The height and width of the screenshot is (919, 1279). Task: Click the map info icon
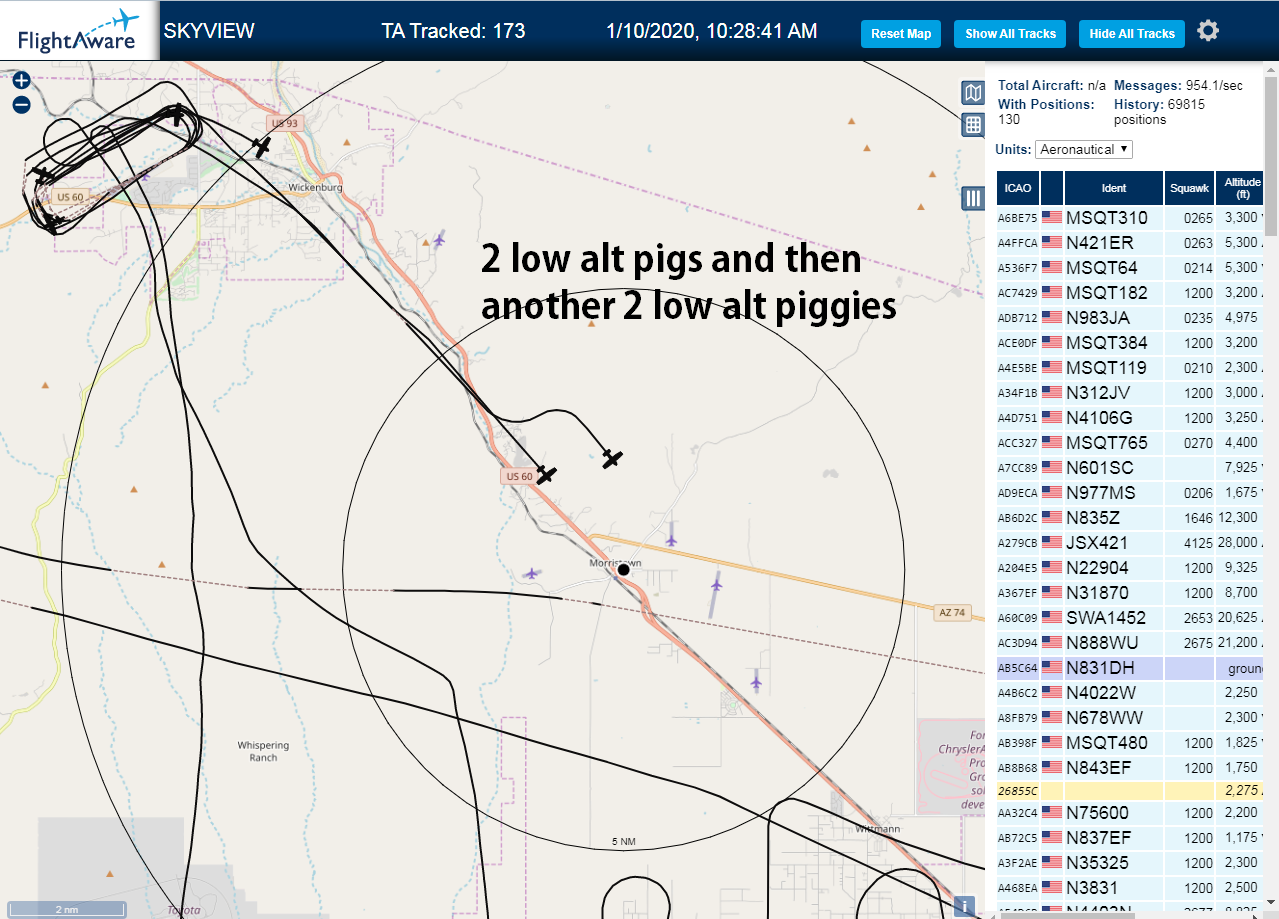[x=964, y=906]
